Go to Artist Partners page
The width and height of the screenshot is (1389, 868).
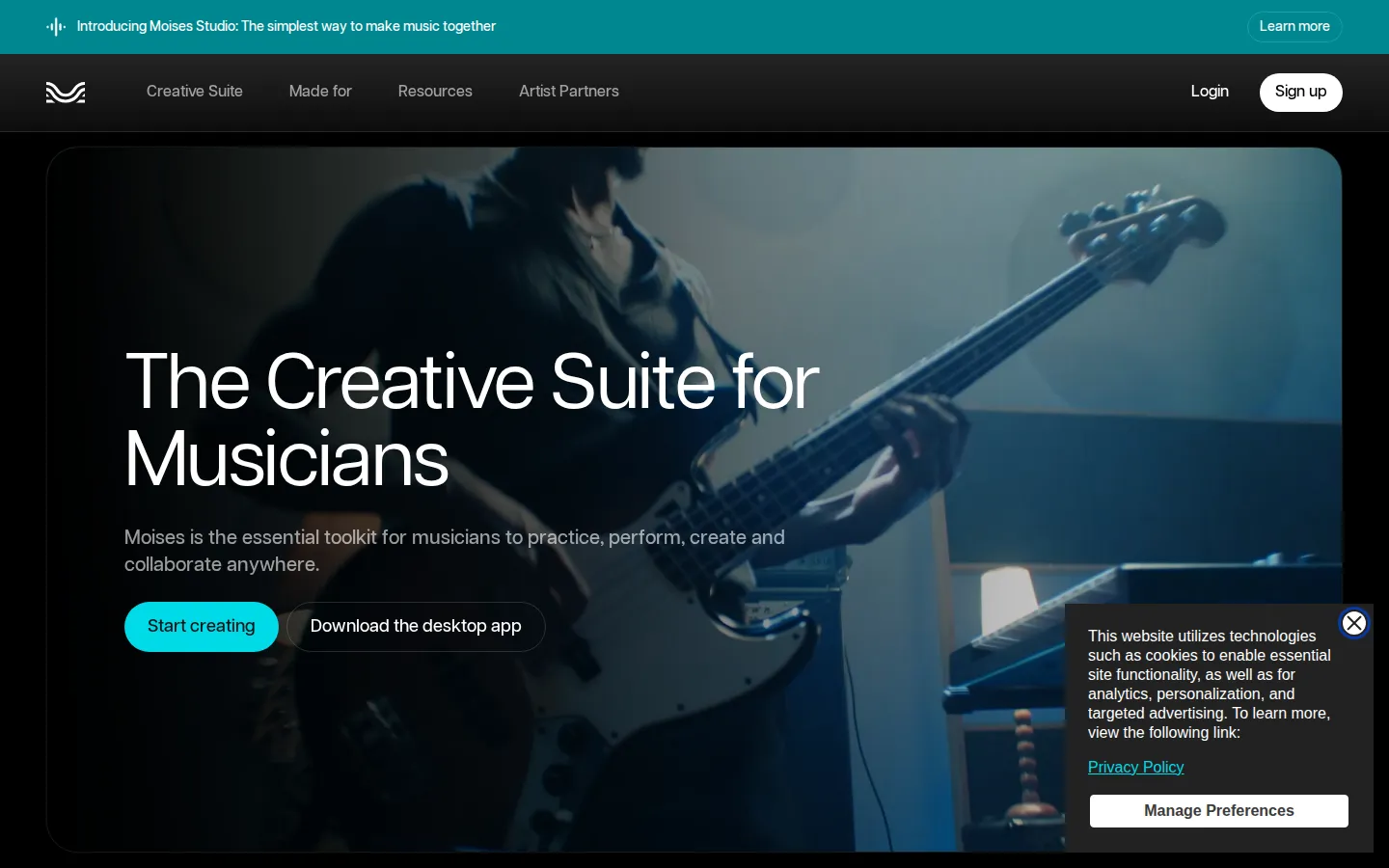(x=569, y=92)
